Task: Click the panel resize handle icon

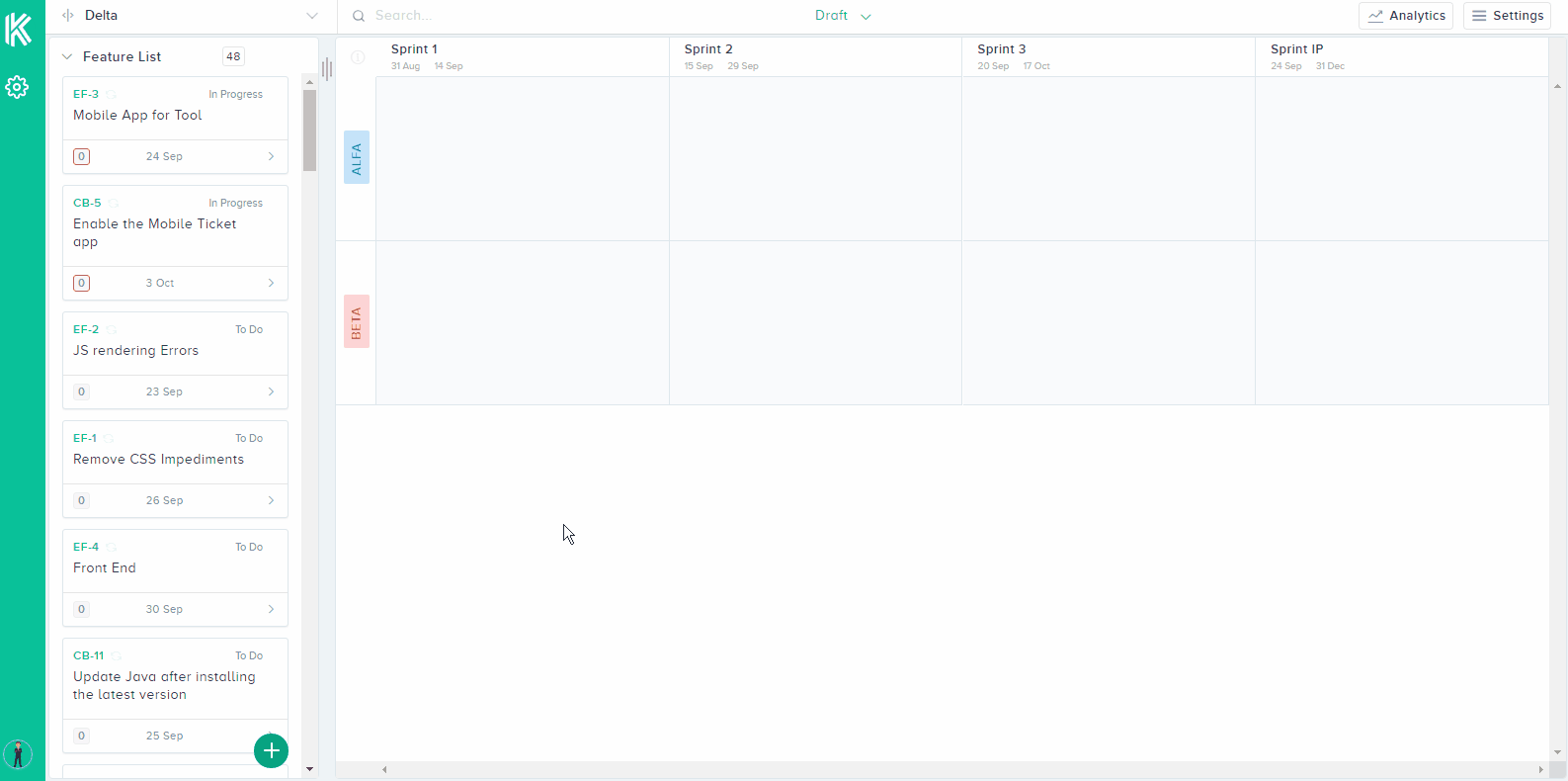Action: 326,68
